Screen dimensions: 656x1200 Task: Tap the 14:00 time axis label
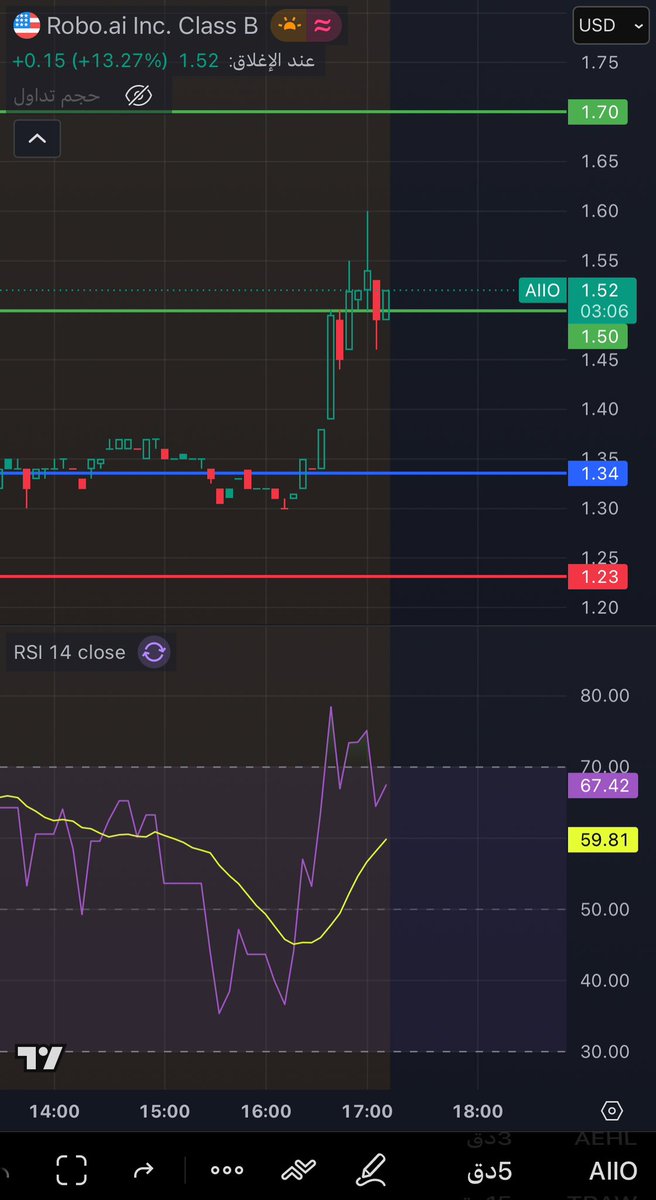[x=54, y=1111]
